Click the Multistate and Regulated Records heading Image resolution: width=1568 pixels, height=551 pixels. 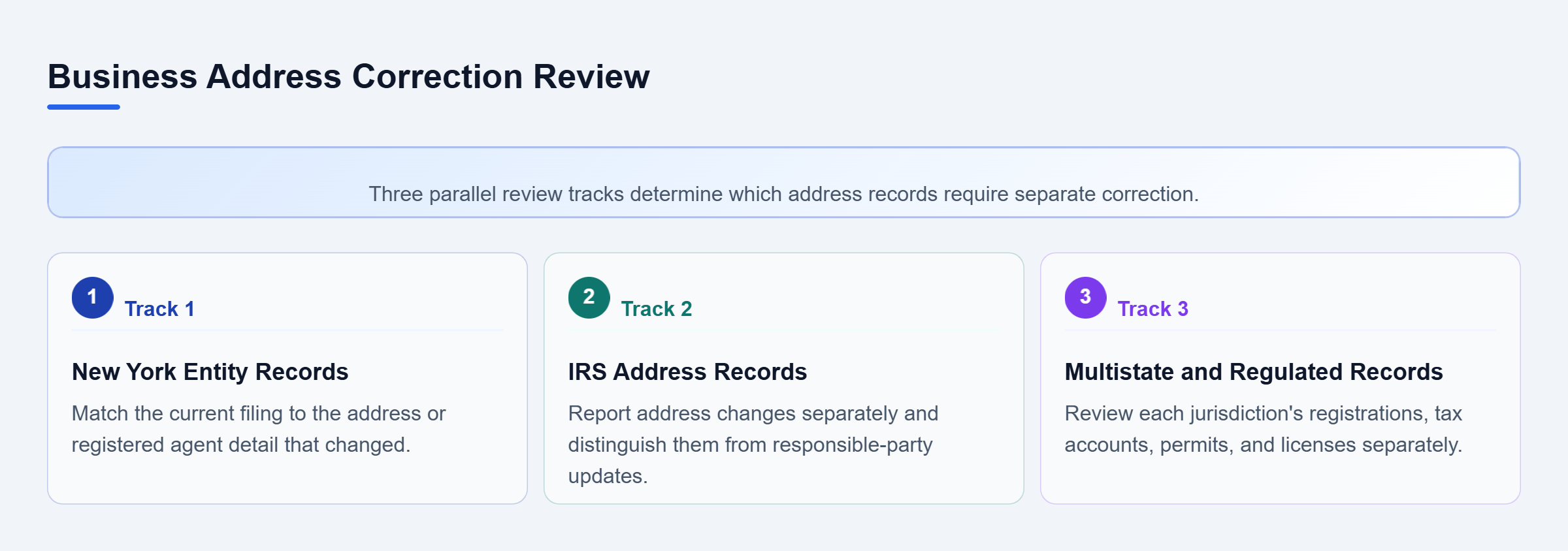point(1254,371)
